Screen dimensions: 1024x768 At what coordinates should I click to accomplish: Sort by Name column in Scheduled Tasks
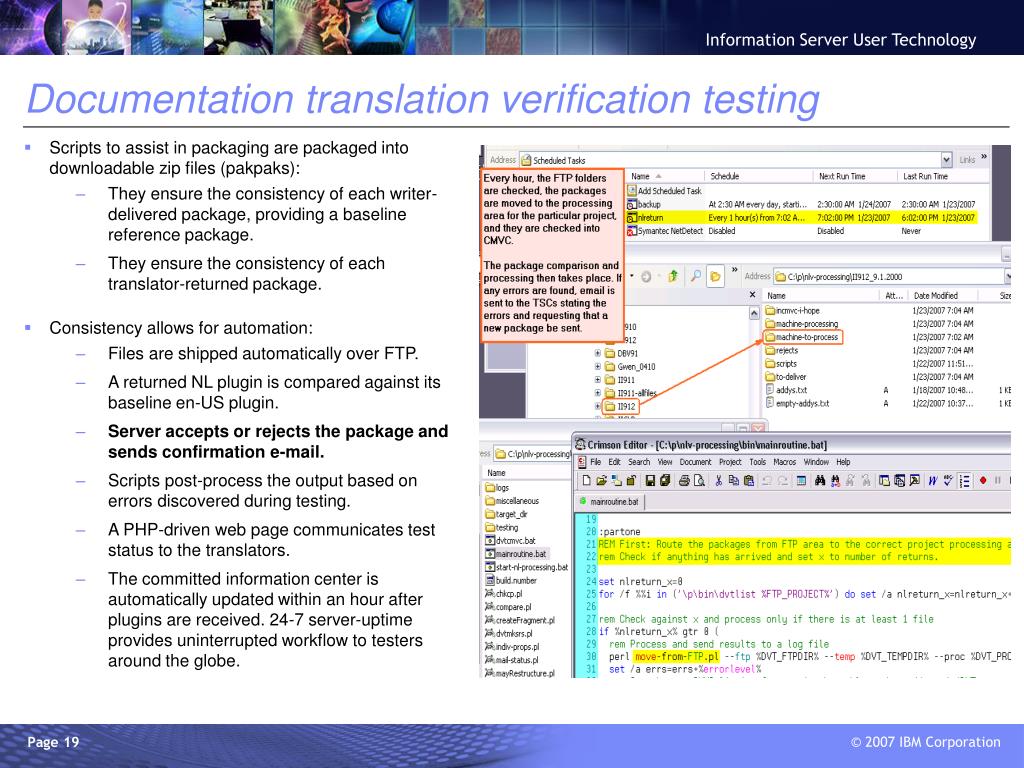click(x=665, y=176)
